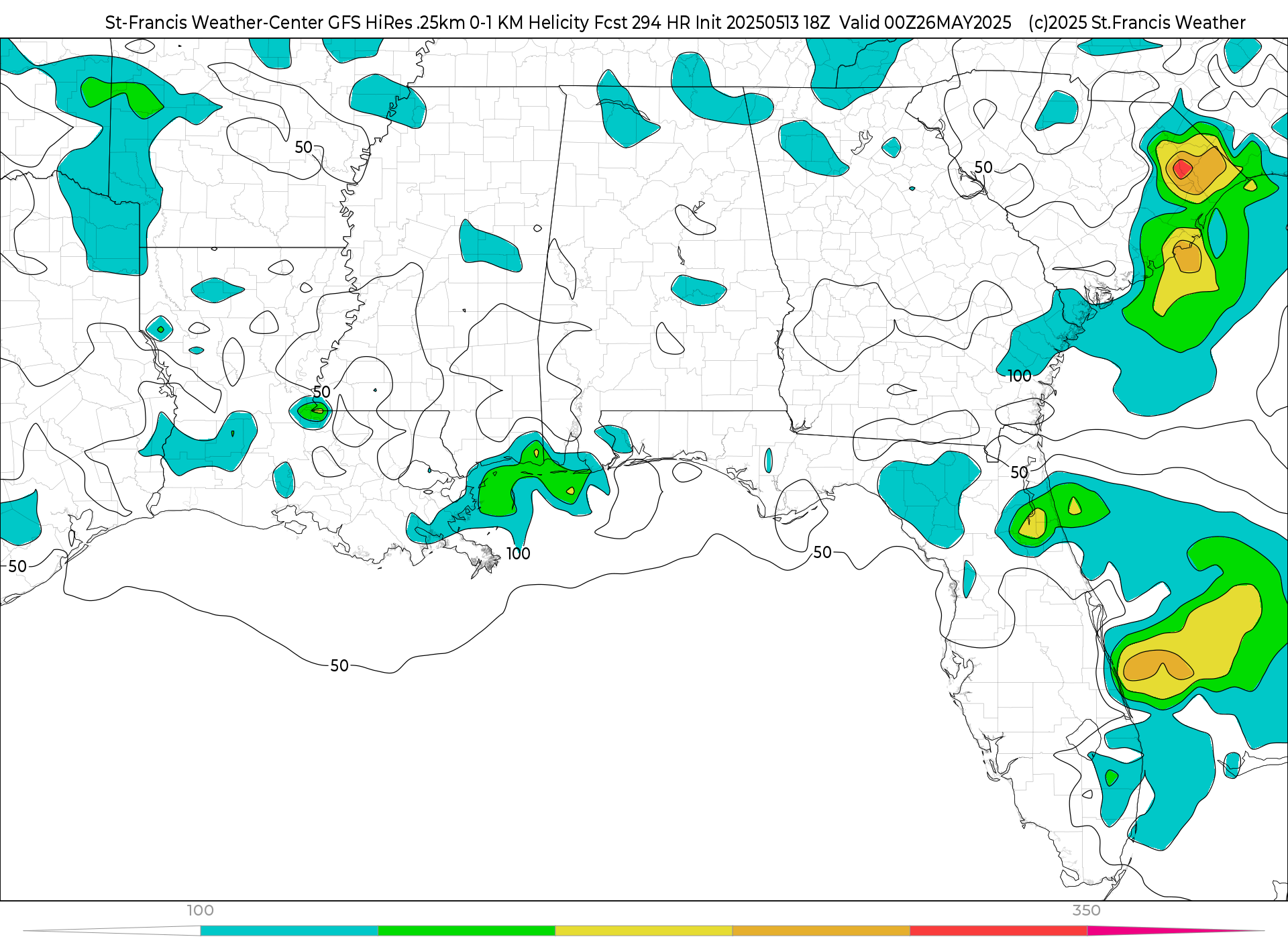Click the red segment of the color bar
Viewport: 1288px width, 939px height.
(x=999, y=930)
